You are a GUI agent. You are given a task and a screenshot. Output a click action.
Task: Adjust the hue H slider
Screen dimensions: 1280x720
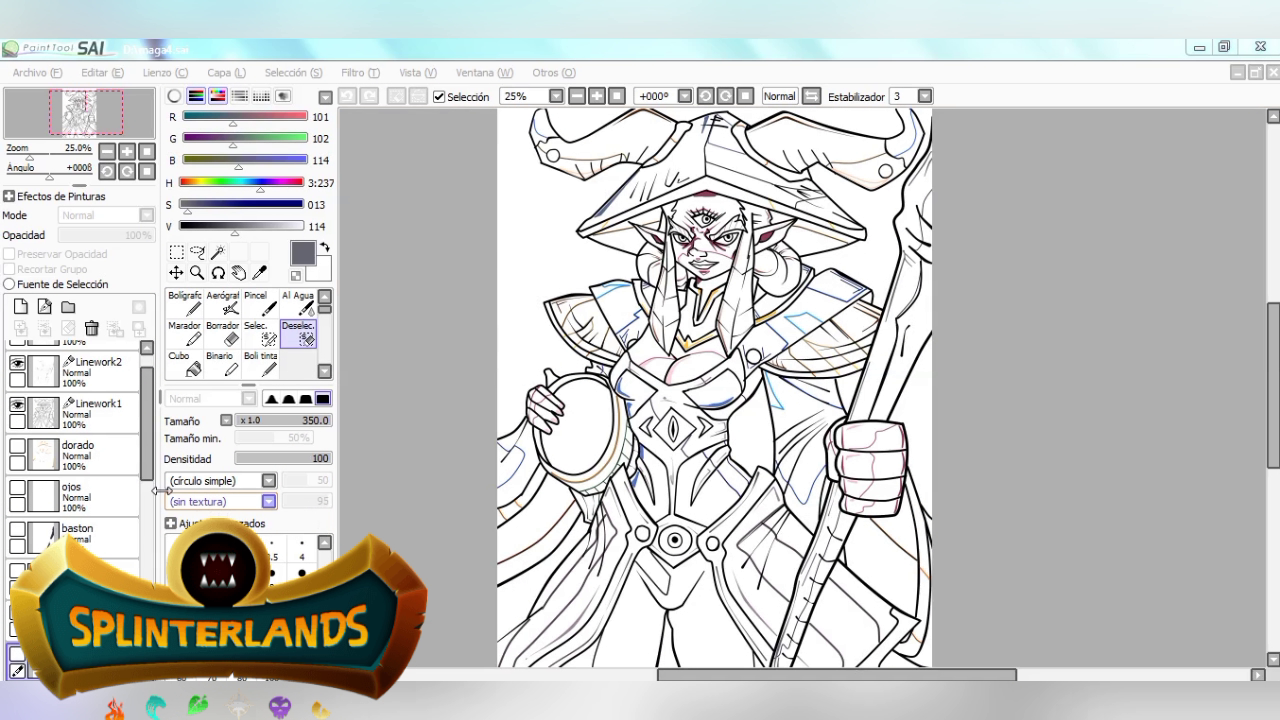(241, 182)
